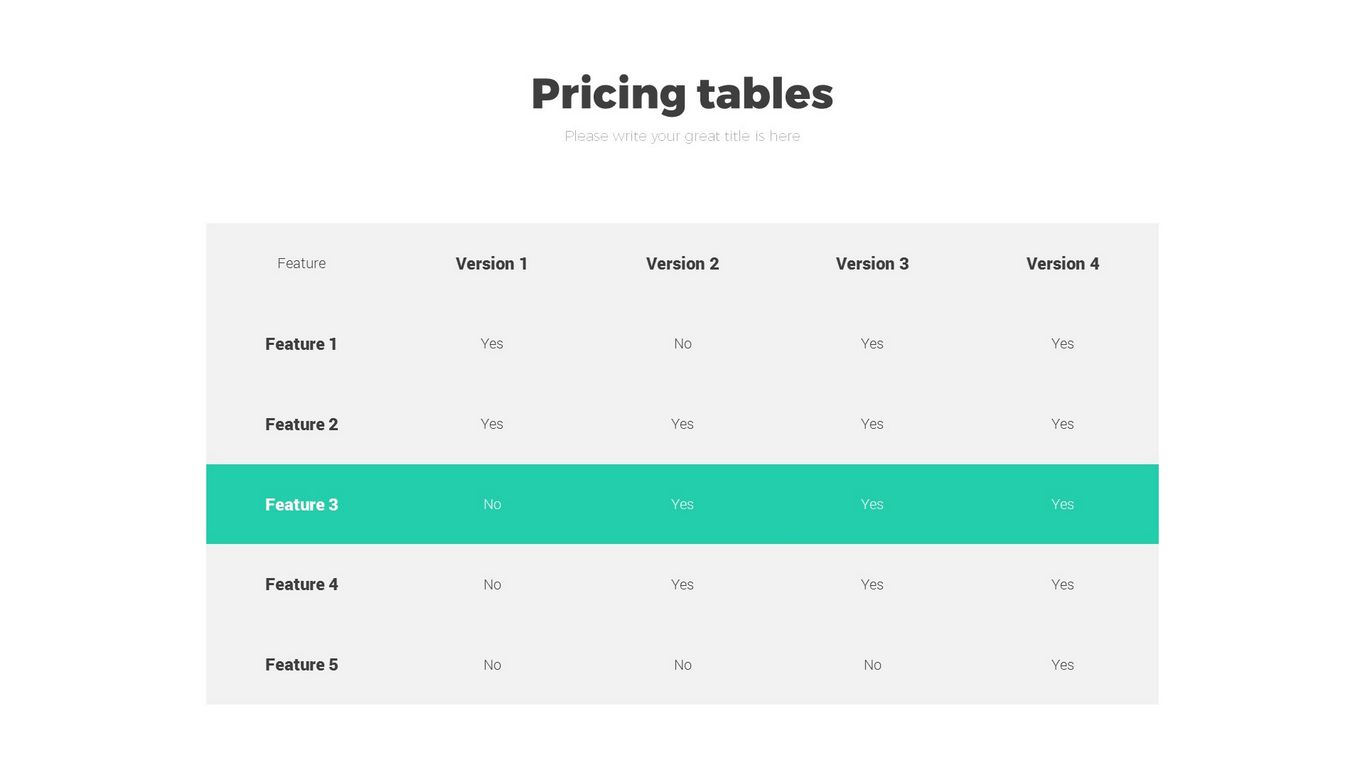
Task: Select the subtitle "Please write your great title"
Action: coord(682,136)
